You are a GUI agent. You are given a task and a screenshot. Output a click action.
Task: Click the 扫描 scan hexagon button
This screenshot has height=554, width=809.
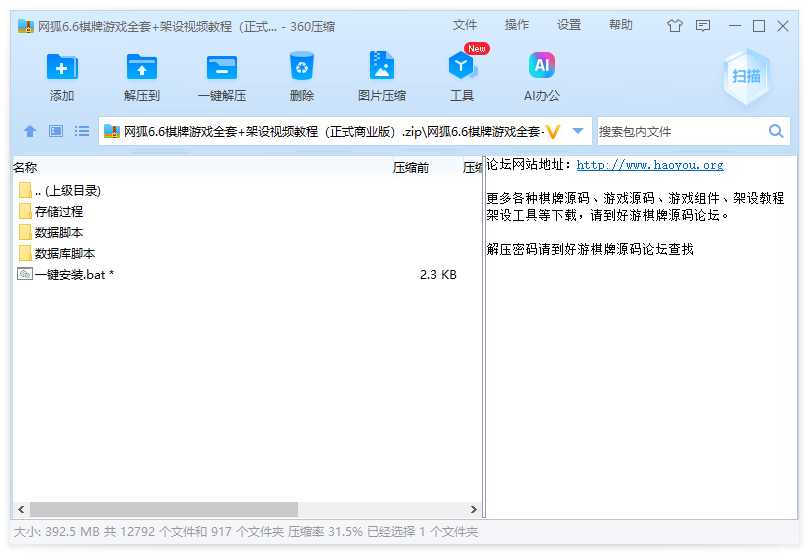click(746, 77)
